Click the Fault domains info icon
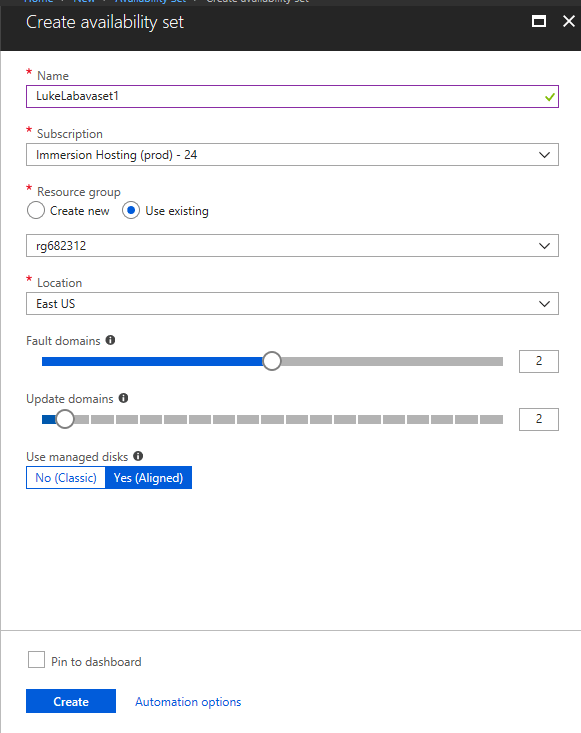Image resolution: width=581 pixels, height=733 pixels. (x=110, y=340)
